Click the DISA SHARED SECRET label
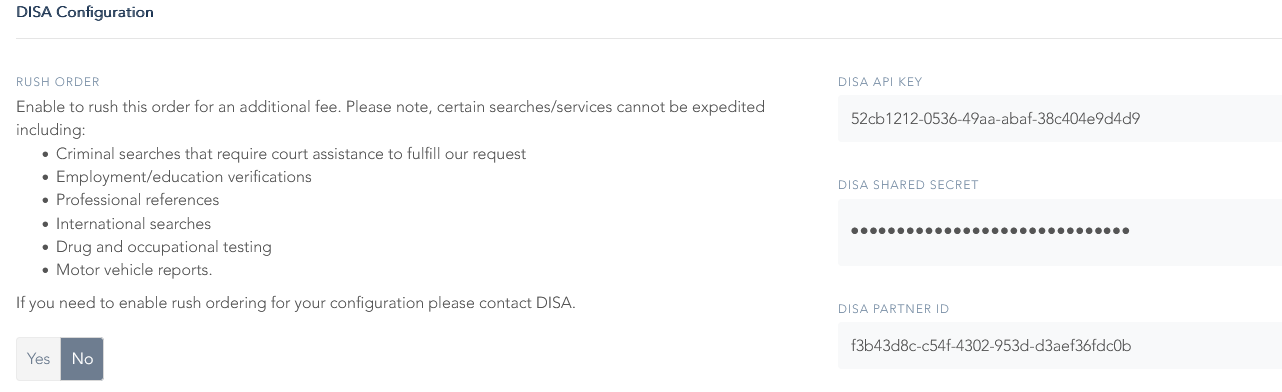The image size is (1282, 392). pyautogui.click(x=908, y=185)
